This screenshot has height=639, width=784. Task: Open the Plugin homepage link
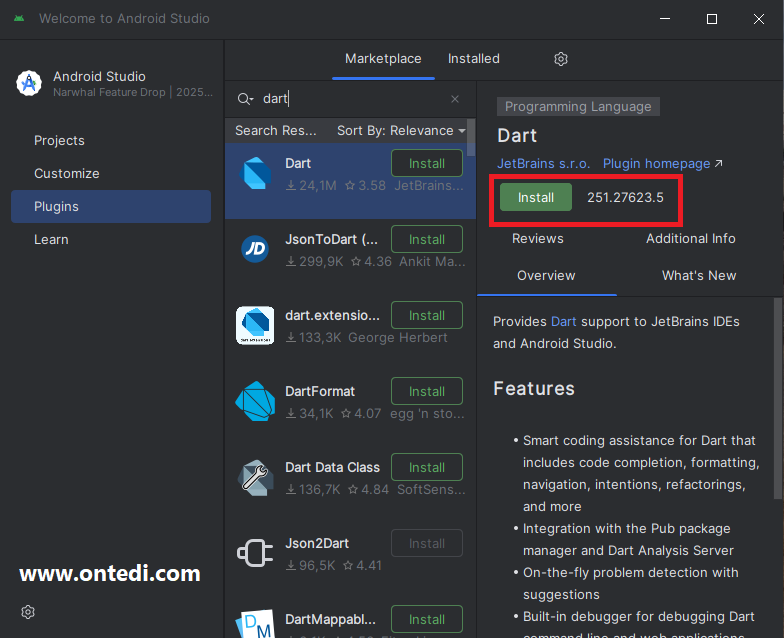(x=662, y=164)
